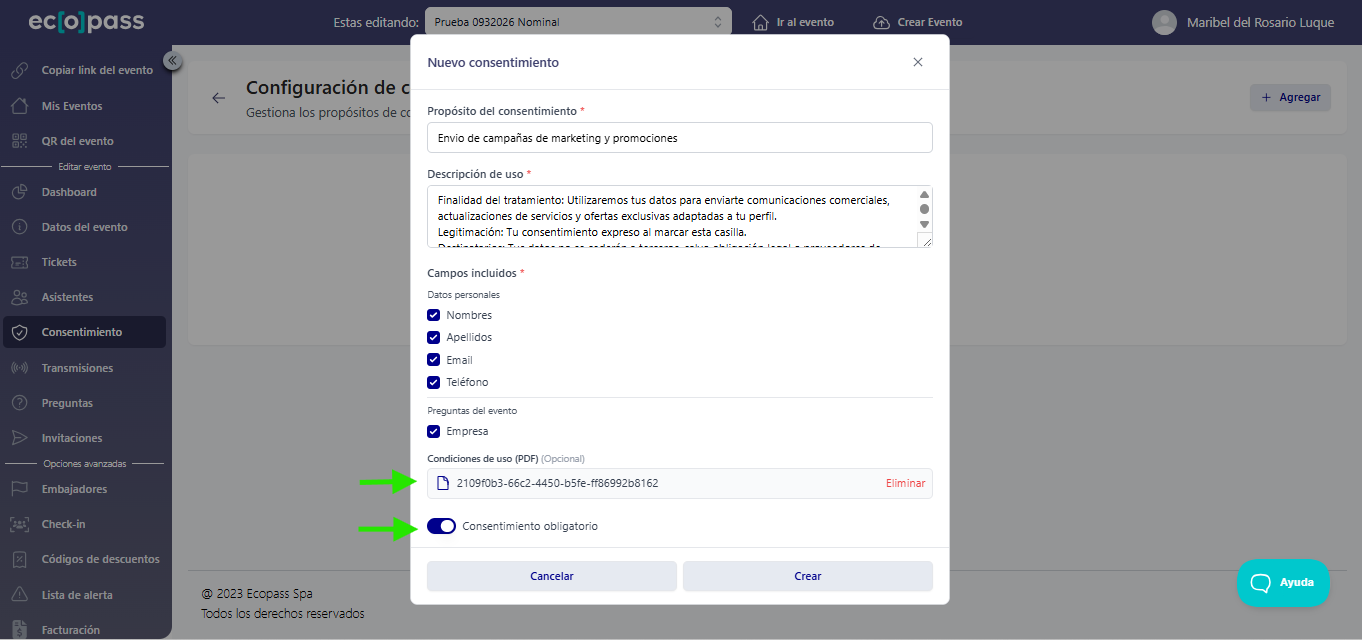Select Preguntas in the sidebar menu
Image resolution: width=1362 pixels, height=640 pixels.
(x=21, y=402)
